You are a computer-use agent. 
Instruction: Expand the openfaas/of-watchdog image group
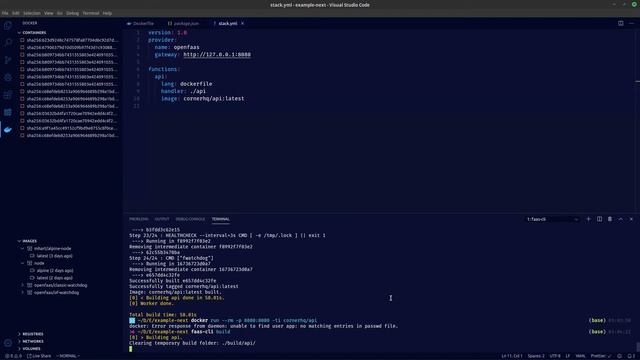pyautogui.click(x=23, y=293)
